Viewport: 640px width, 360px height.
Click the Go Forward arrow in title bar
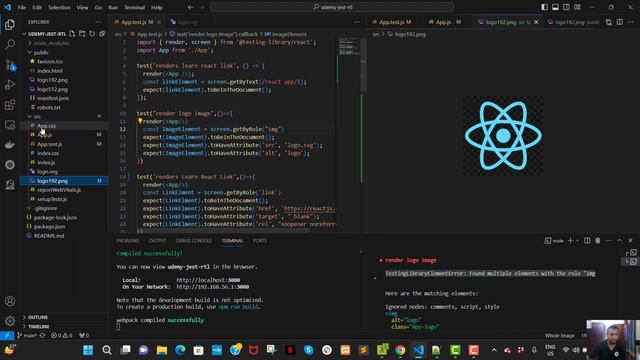(202, 7)
